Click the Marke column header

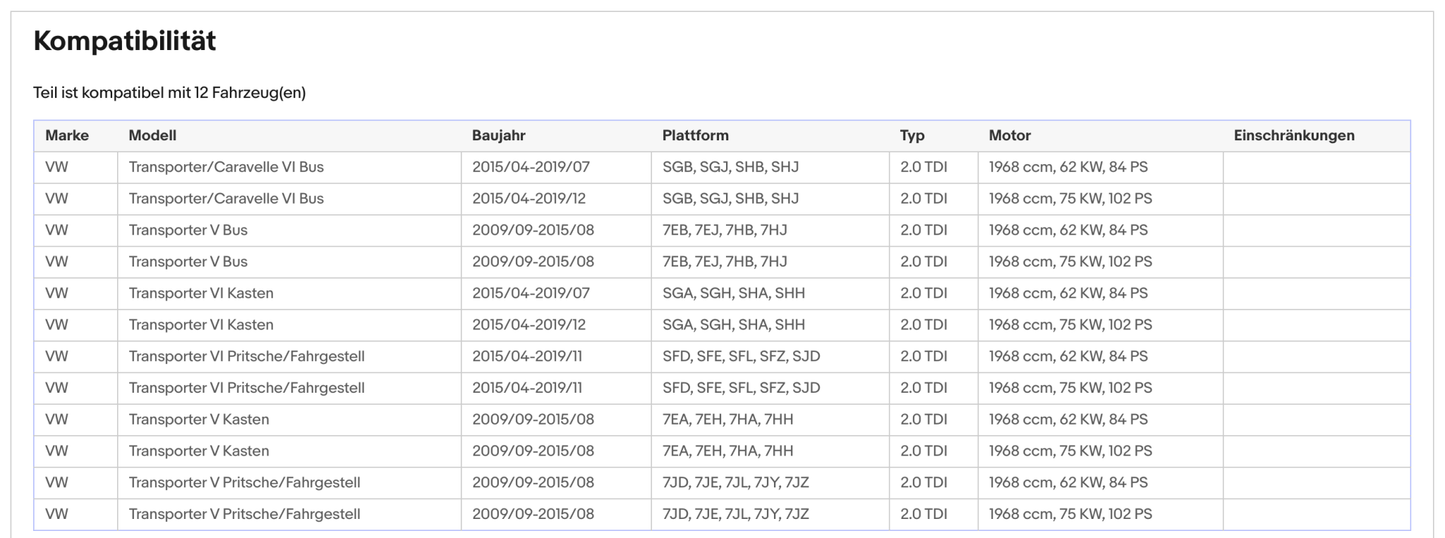pos(67,135)
